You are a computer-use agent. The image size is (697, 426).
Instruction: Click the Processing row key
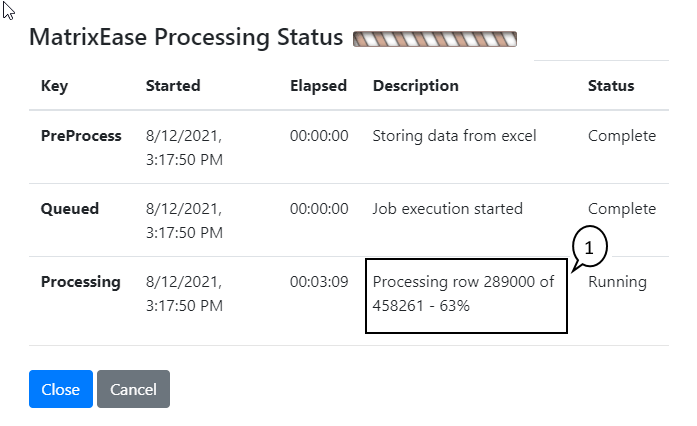pos(80,282)
